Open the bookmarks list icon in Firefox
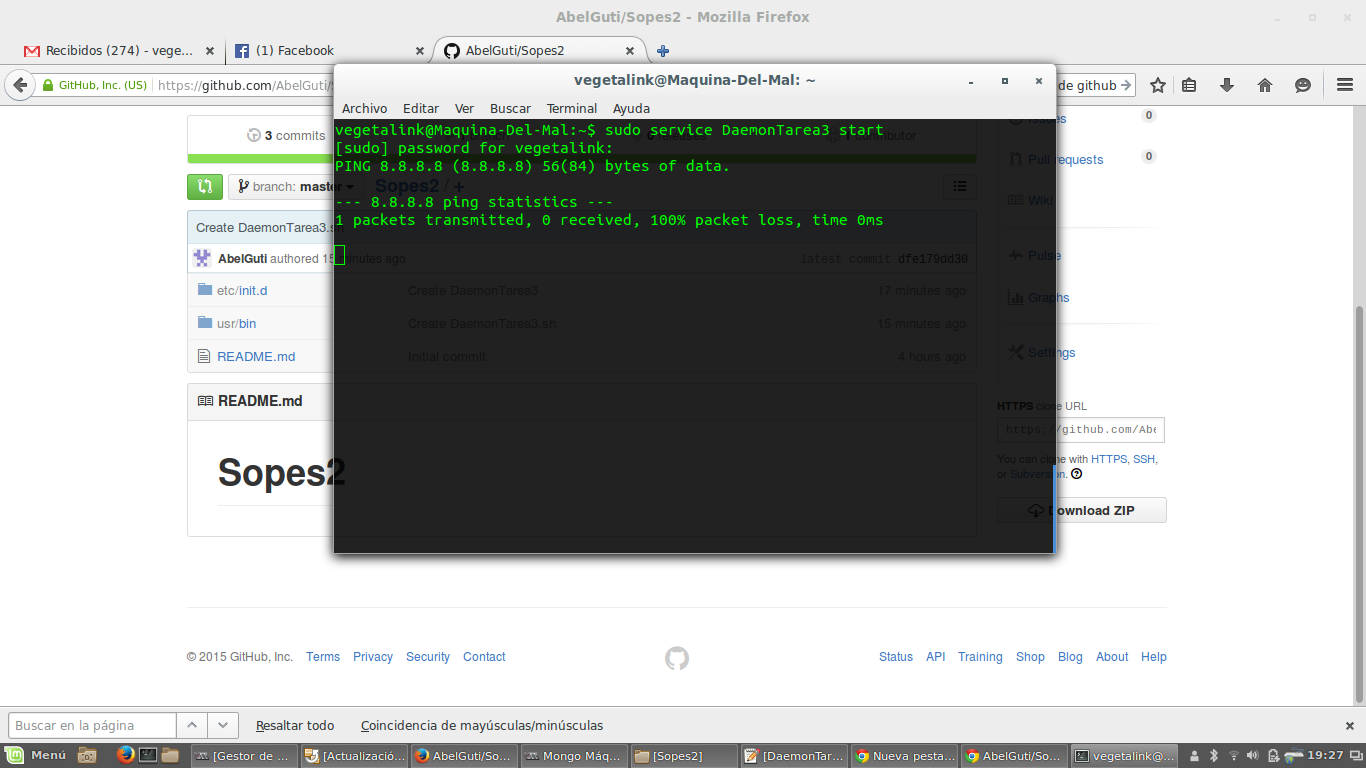Image resolution: width=1366 pixels, height=768 pixels. point(1189,86)
